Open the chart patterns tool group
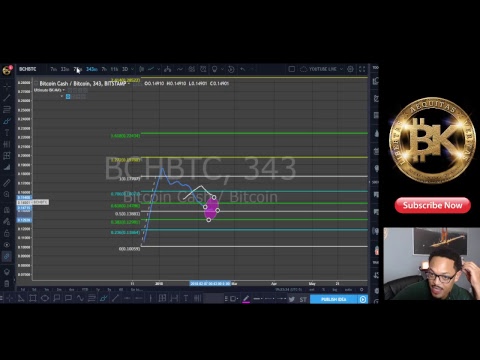 (7, 144)
